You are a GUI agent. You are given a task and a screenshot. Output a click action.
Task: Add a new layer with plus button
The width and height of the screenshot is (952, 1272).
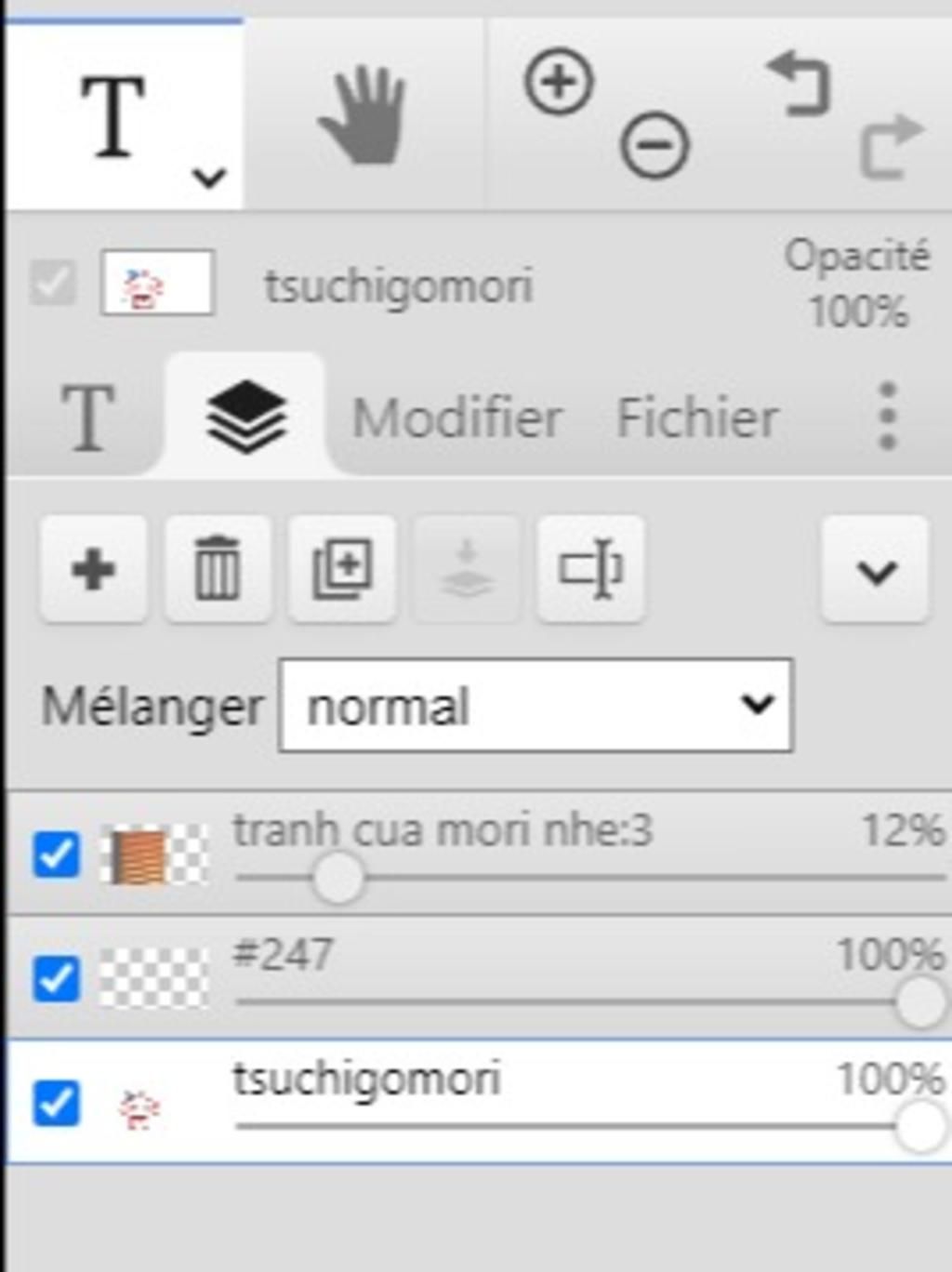93,569
